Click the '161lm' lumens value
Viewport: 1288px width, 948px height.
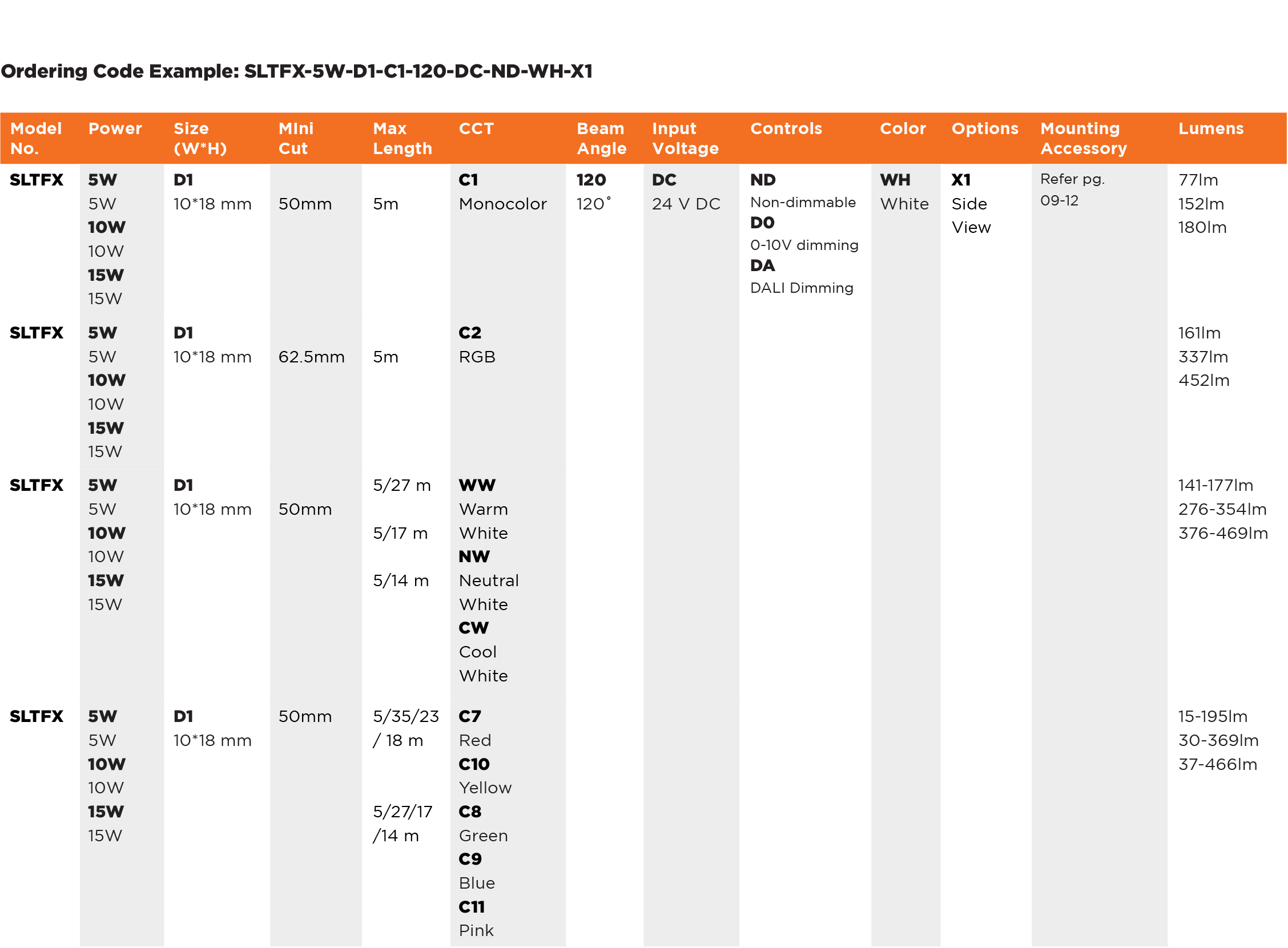pos(1199,333)
